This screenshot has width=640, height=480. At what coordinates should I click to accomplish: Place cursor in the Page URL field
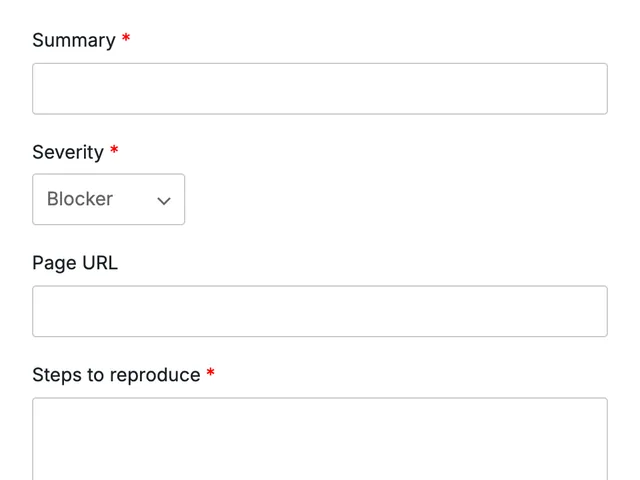320,311
